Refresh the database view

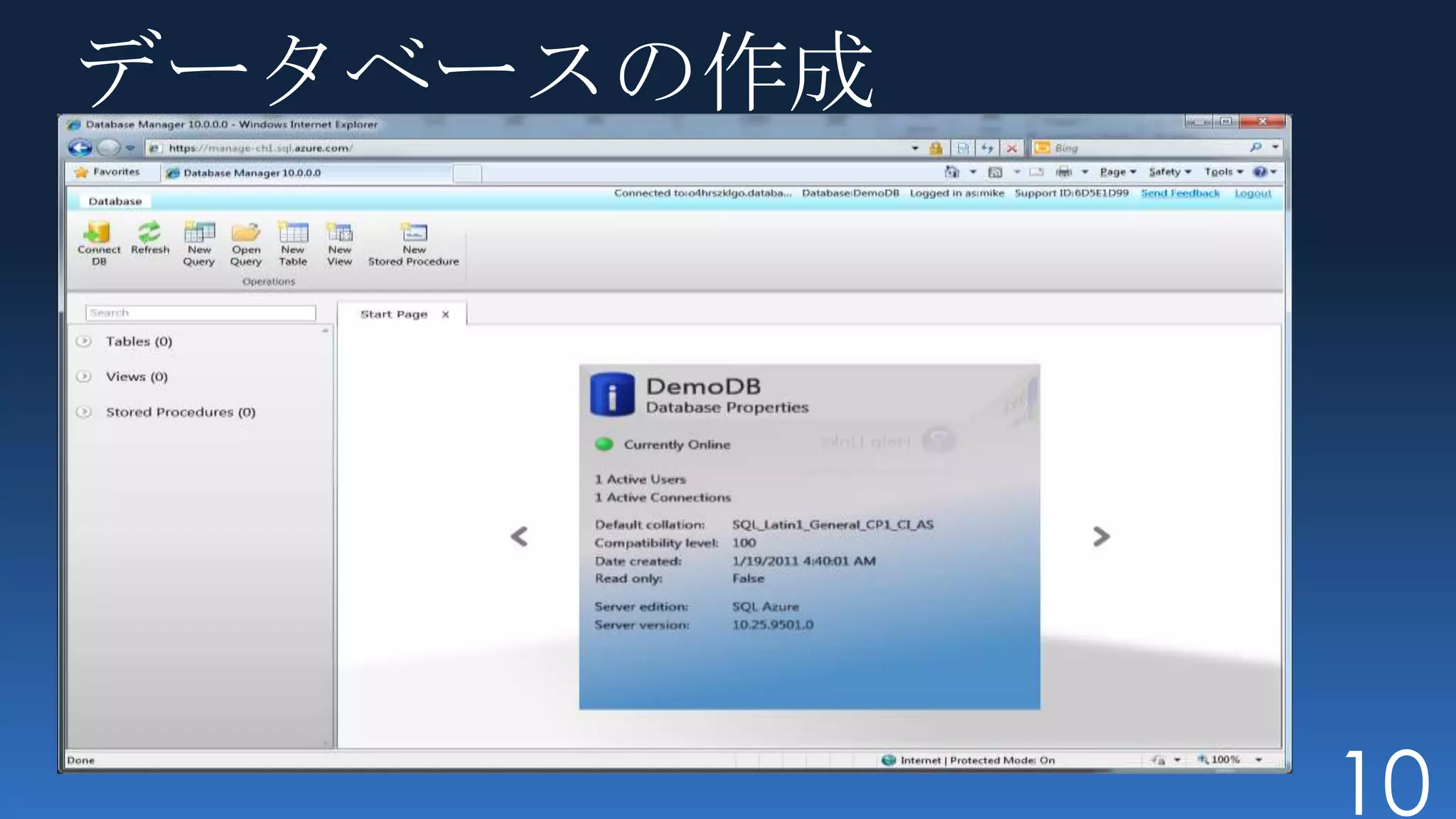point(149,238)
